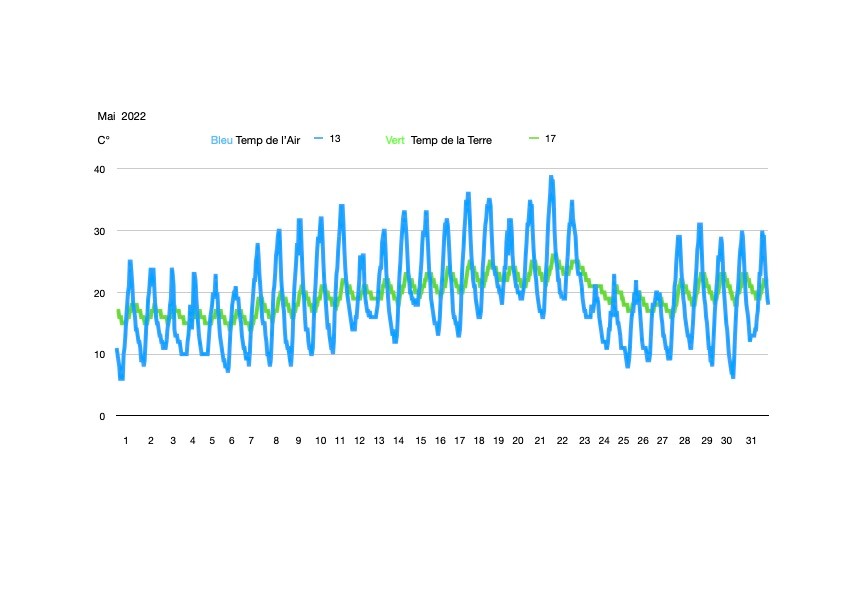Click day '25' on the x-axis
The image size is (842, 595).
tap(623, 440)
